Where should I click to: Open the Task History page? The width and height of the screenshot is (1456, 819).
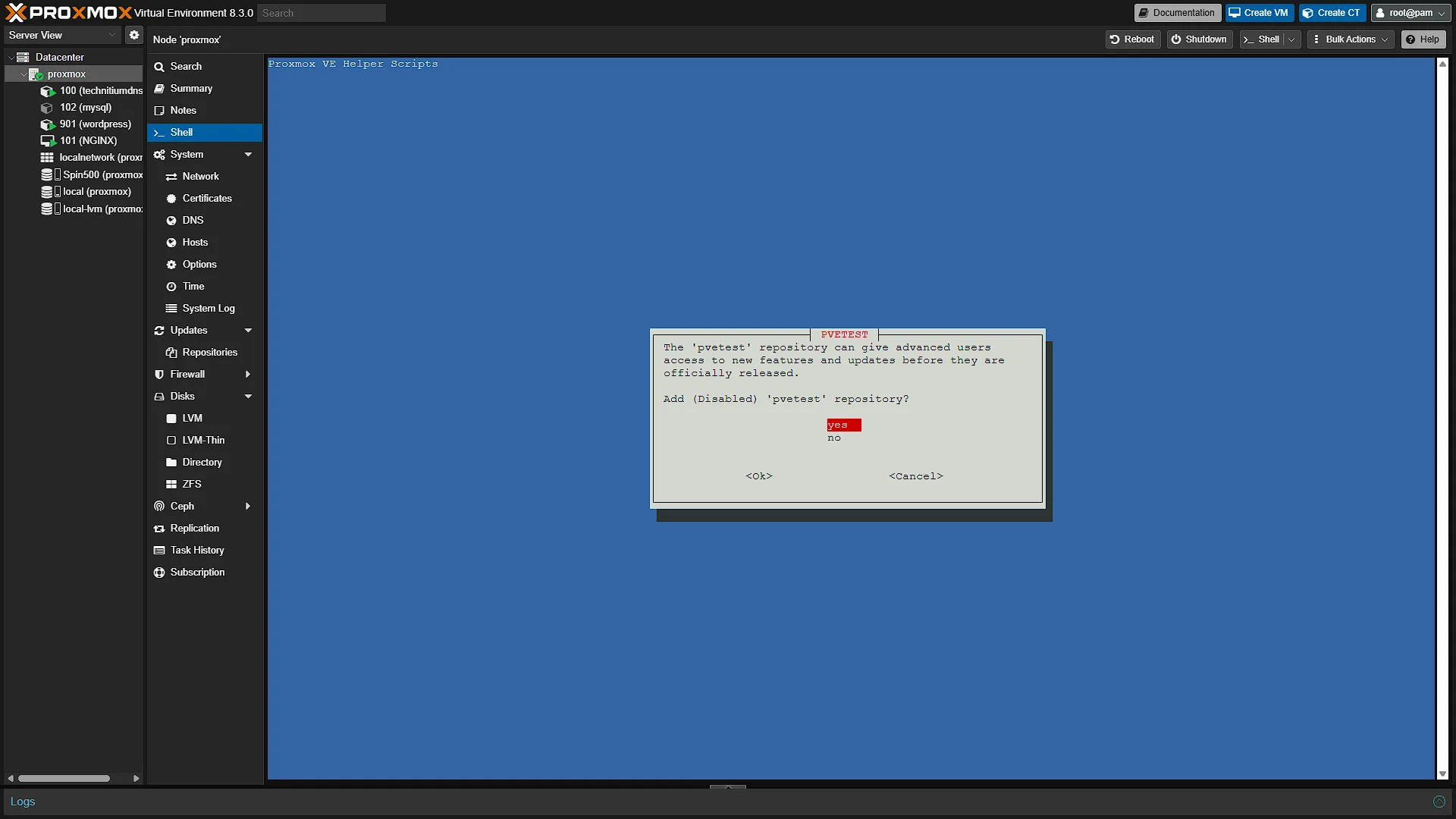click(x=197, y=551)
